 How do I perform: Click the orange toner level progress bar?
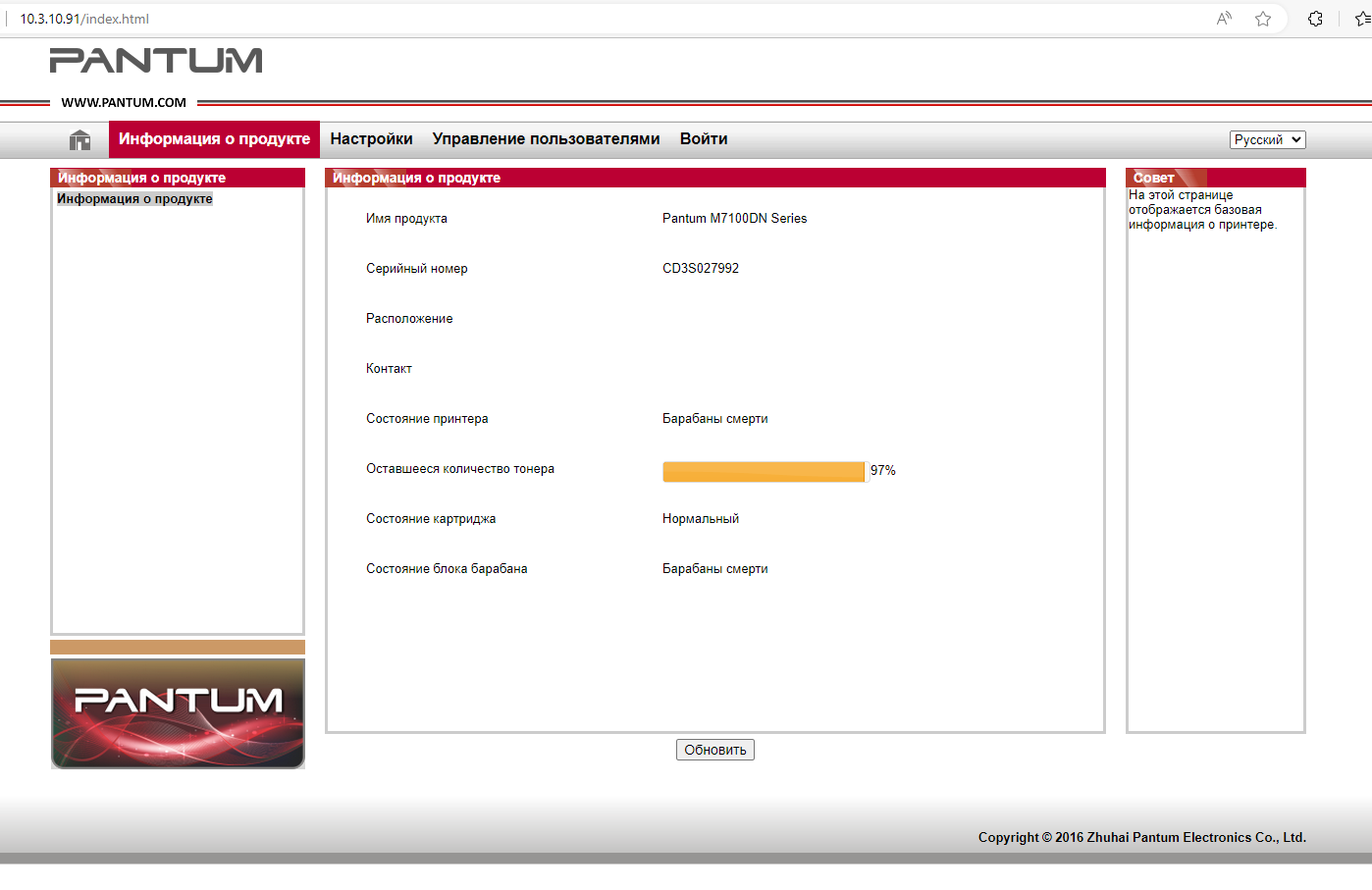(764, 471)
